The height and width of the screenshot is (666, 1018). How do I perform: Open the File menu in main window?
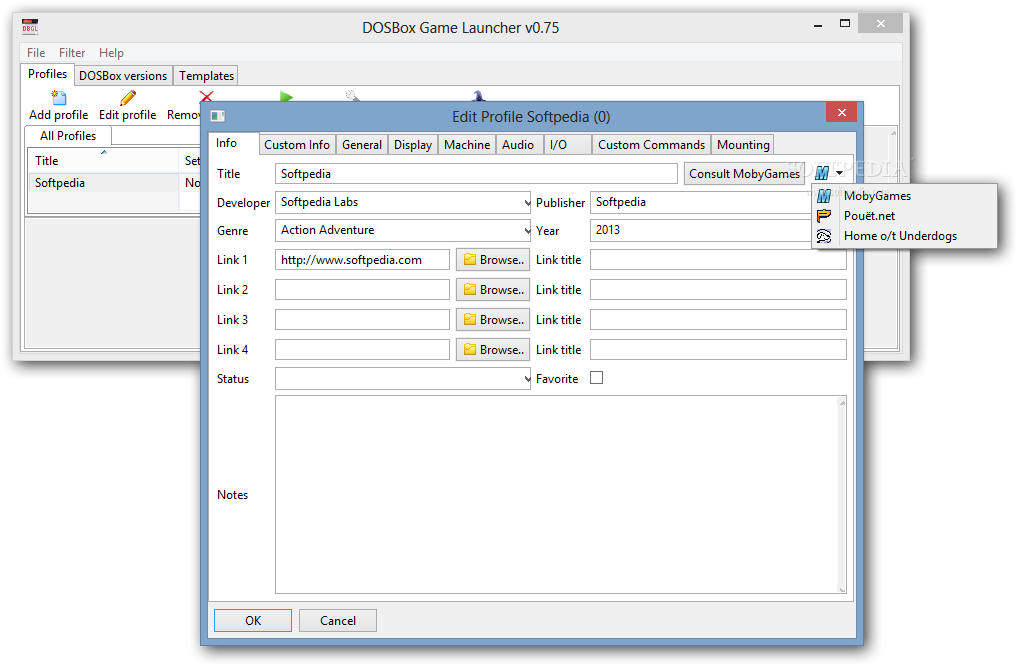(36, 53)
